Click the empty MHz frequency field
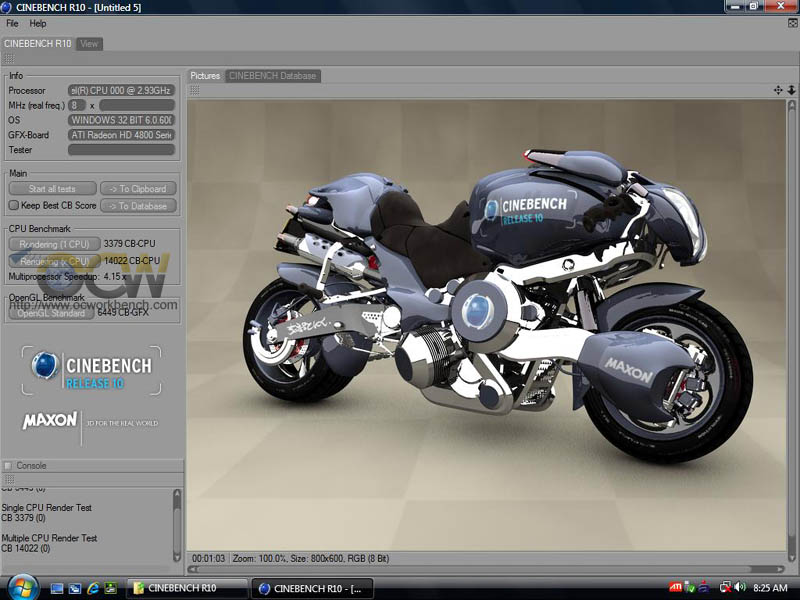The image size is (800, 600). coord(137,106)
